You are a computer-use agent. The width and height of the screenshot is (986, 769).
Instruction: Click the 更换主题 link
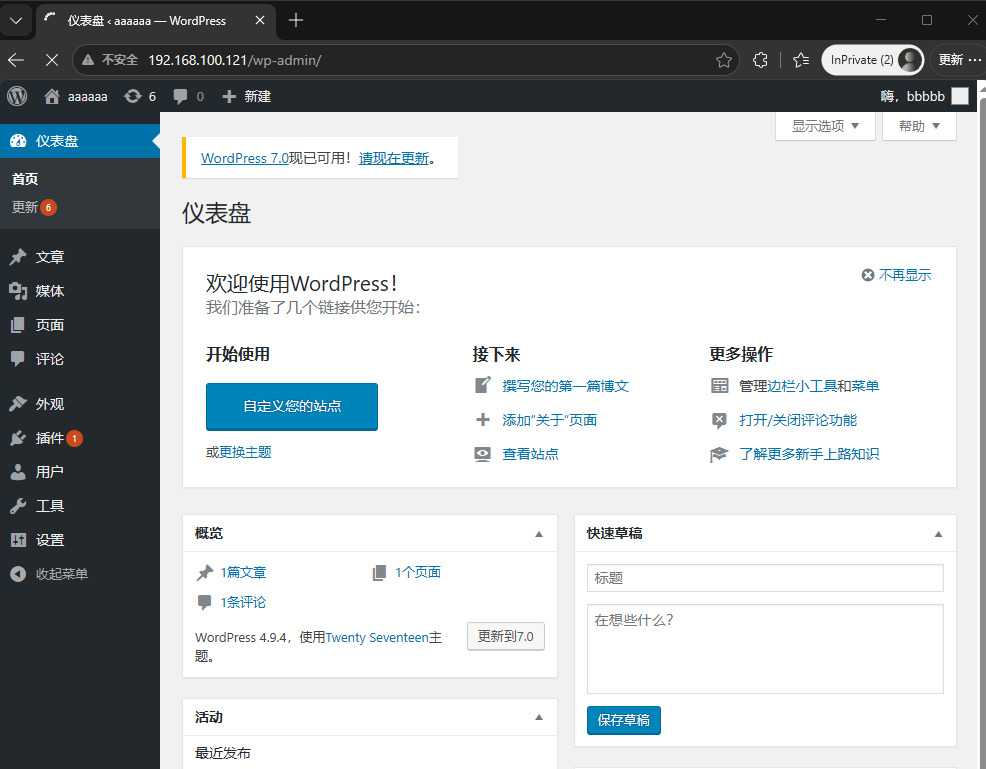point(245,452)
